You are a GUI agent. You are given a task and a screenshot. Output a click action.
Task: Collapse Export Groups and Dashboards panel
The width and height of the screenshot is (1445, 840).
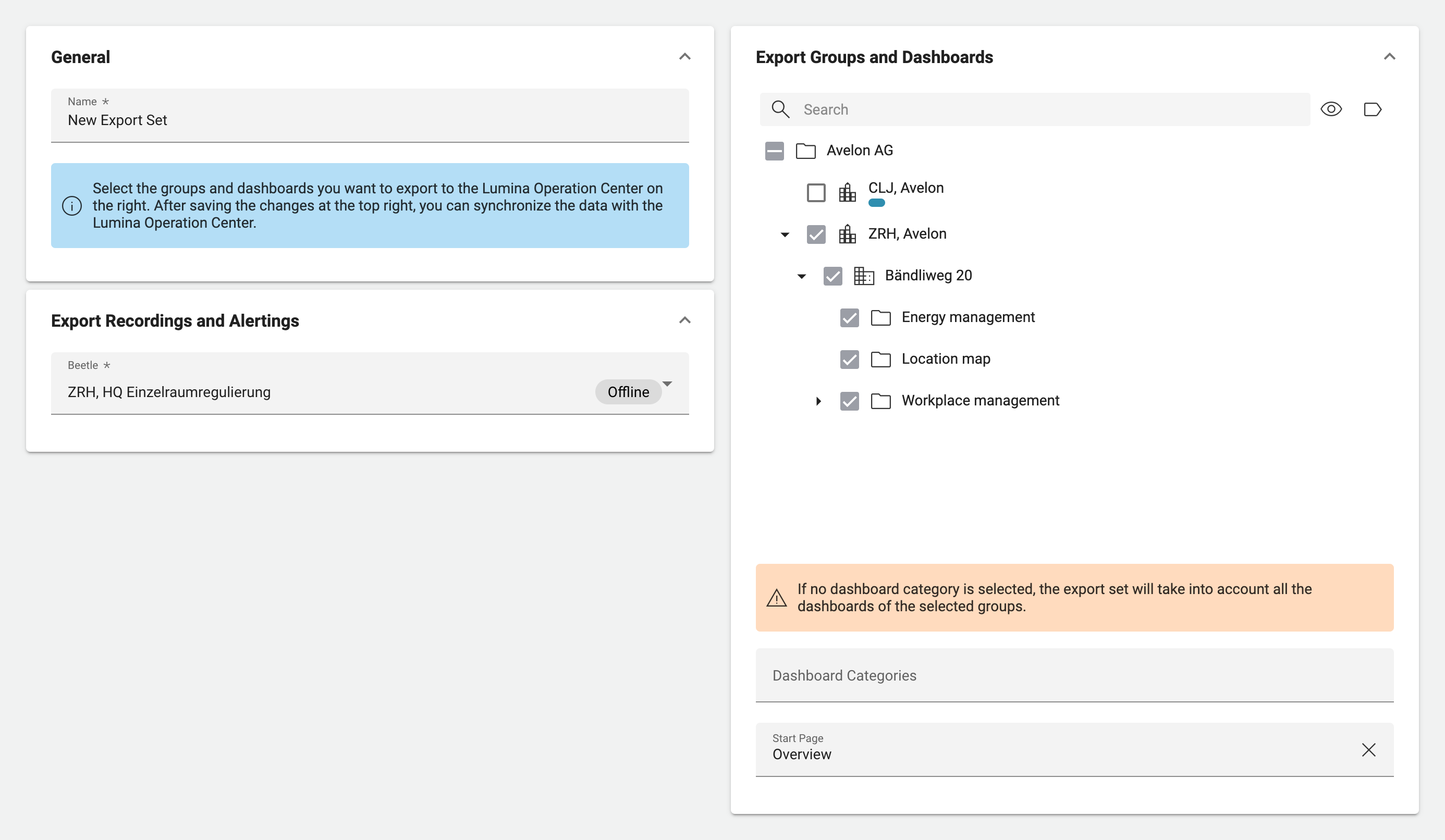(1389, 56)
